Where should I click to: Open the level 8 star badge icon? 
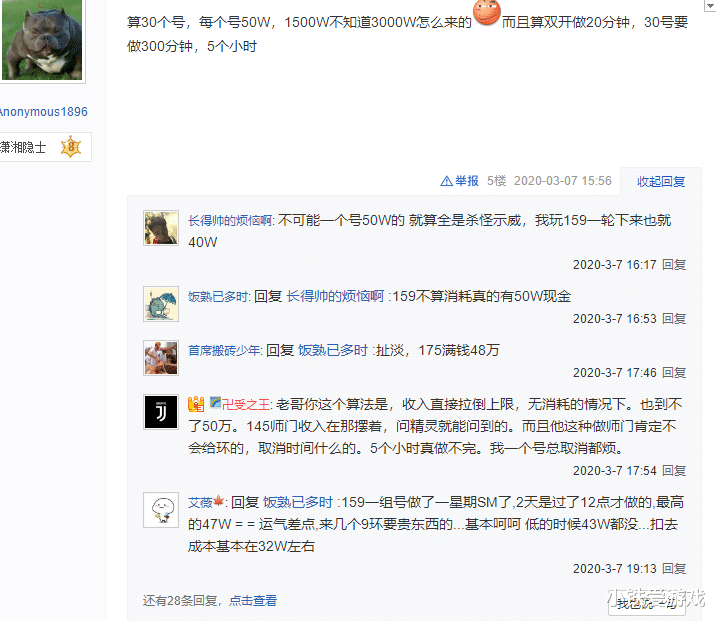coord(71,147)
